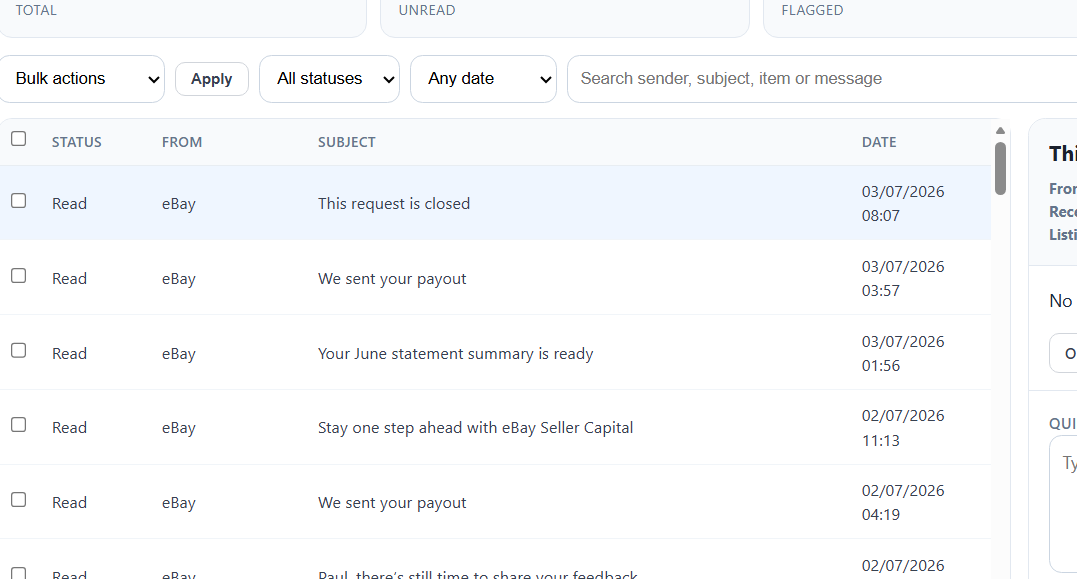Click date 03/07/2026 01:56 cell

pyautogui.click(x=903, y=353)
